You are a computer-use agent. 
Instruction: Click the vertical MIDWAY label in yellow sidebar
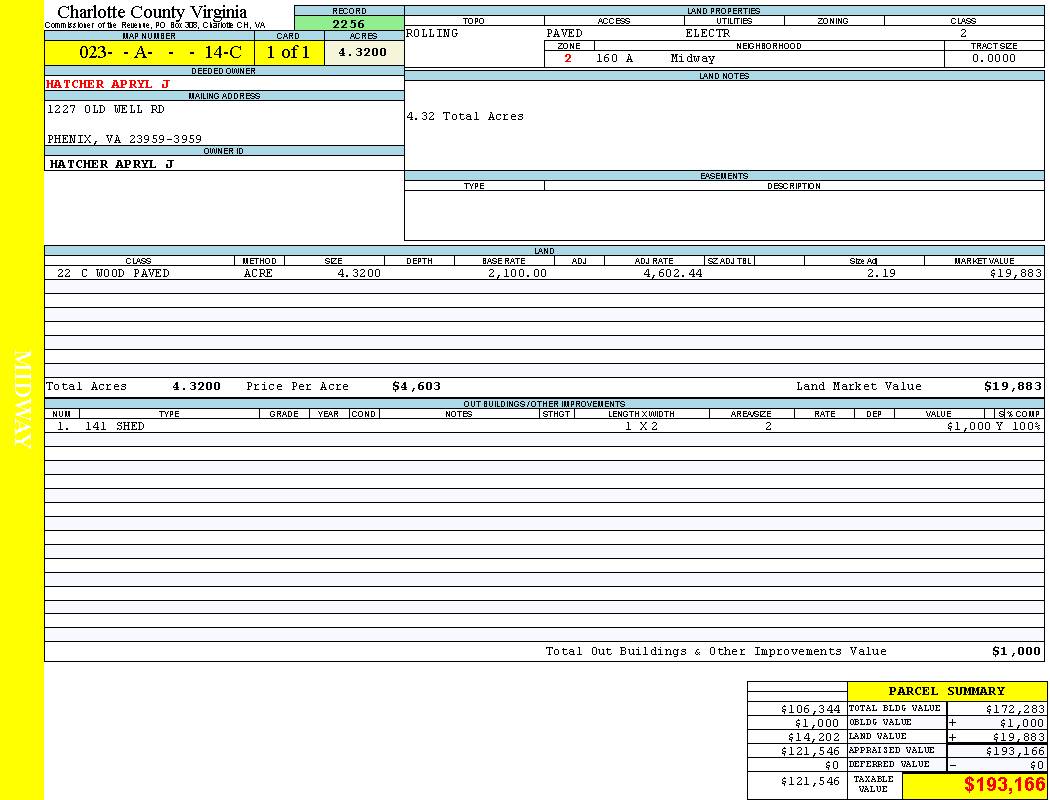(x=24, y=398)
